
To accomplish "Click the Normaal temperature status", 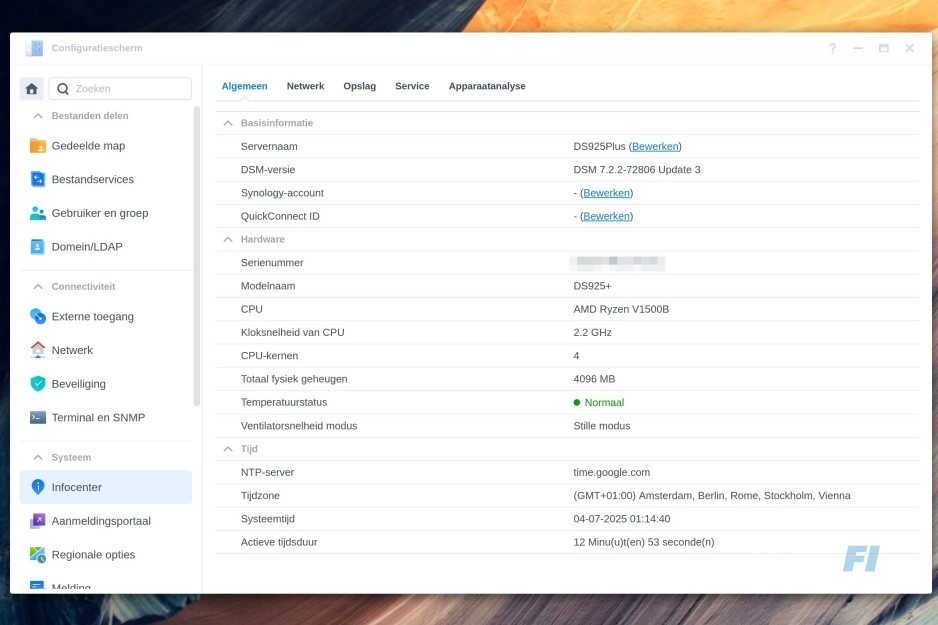I will (x=599, y=403).
